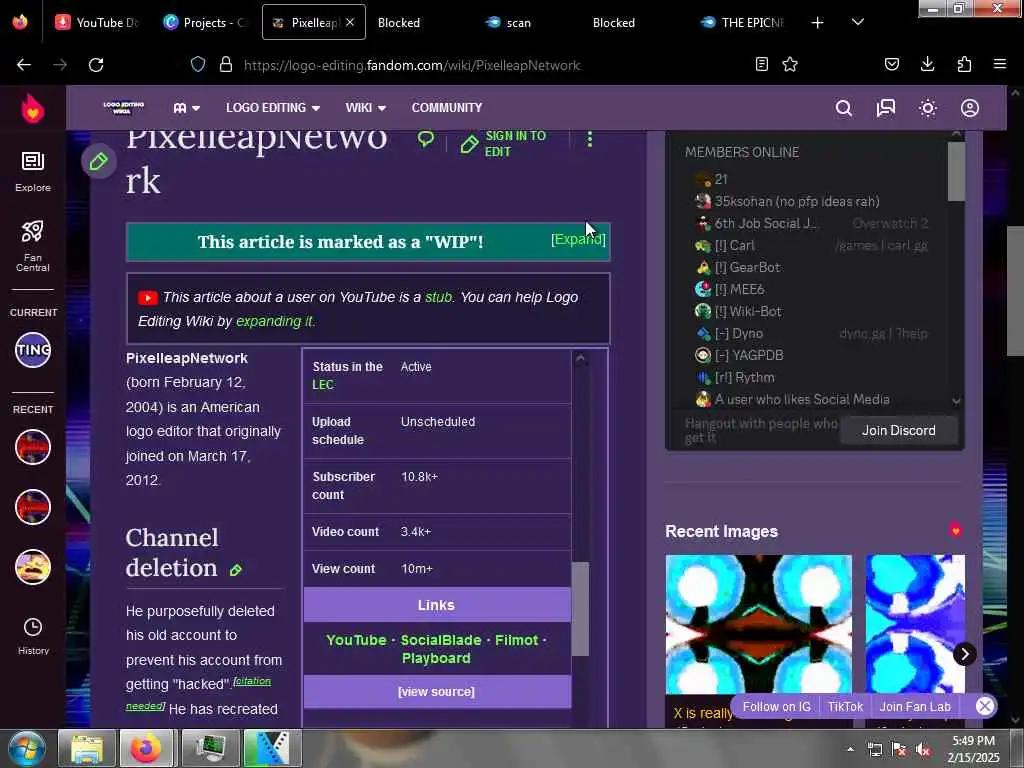Open the Filmot link
Screen dimensions: 1024x768
(516, 640)
